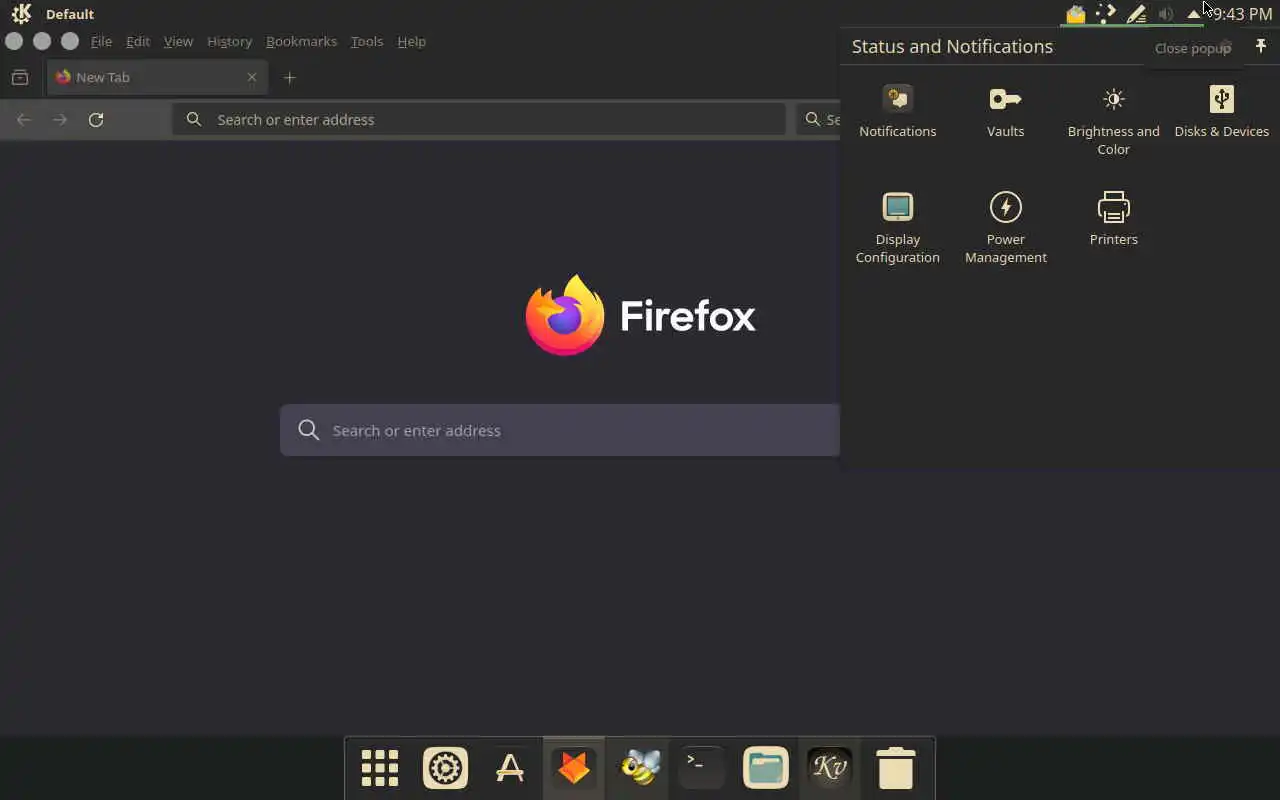Viewport: 1280px width, 800px height.
Task: Reload the current page
Action: [x=96, y=119]
